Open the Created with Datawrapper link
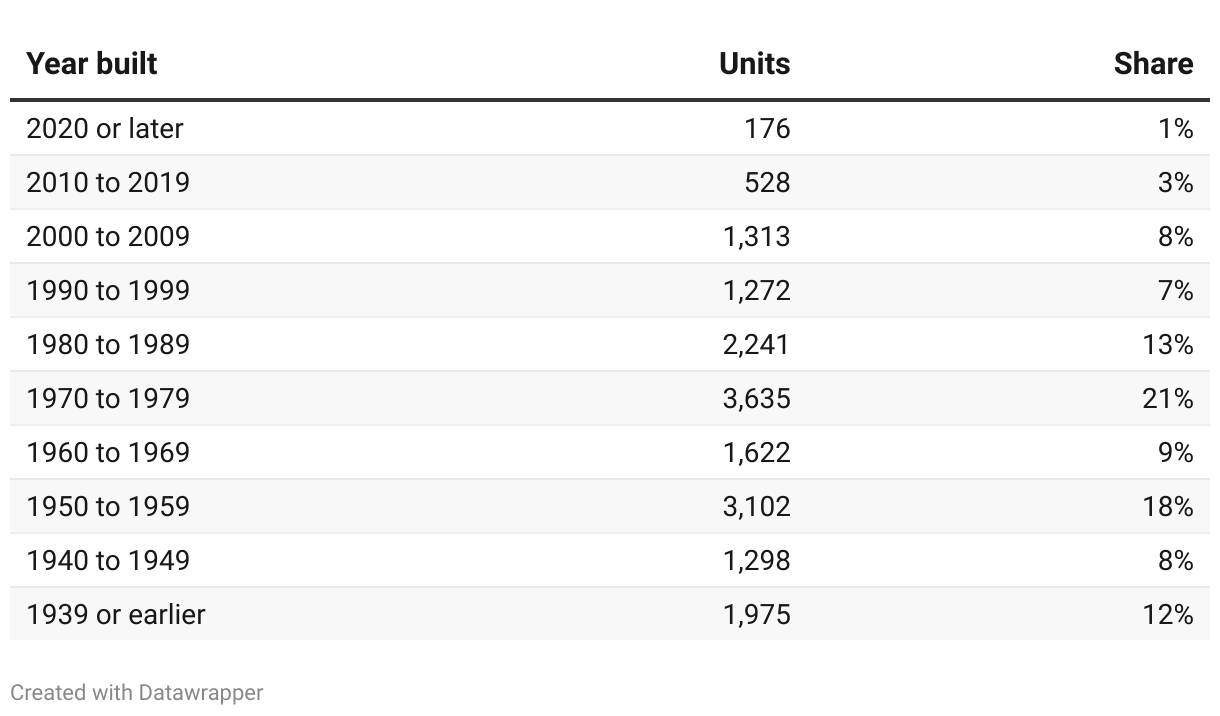Image resolution: width=1220 pixels, height=716 pixels. [x=137, y=692]
